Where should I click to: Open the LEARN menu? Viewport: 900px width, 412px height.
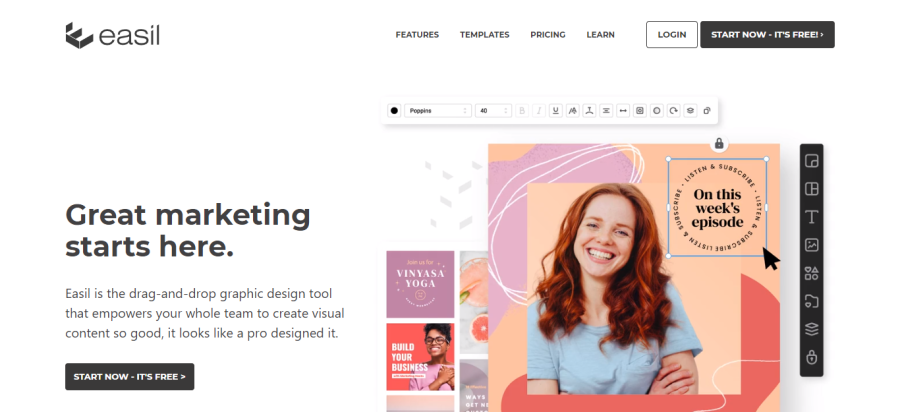(600, 35)
